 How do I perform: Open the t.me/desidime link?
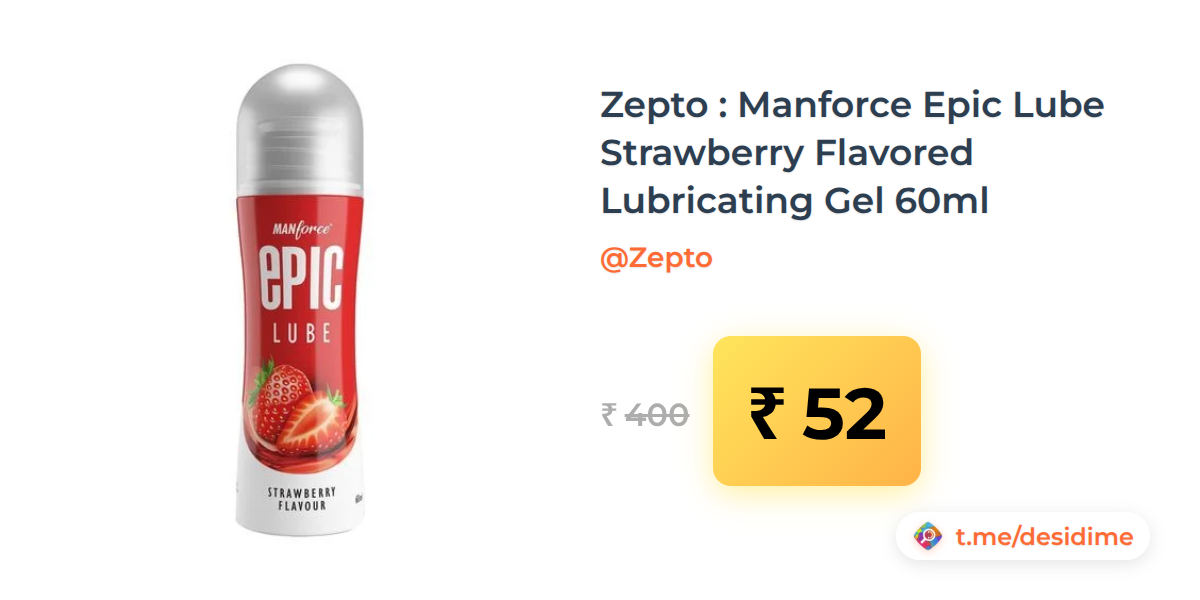[x=1044, y=537]
